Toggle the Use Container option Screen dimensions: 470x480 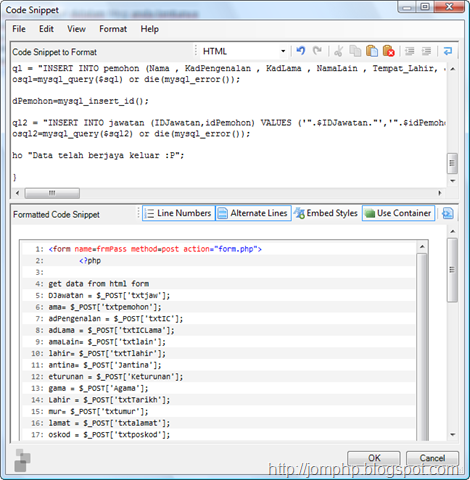398,213
